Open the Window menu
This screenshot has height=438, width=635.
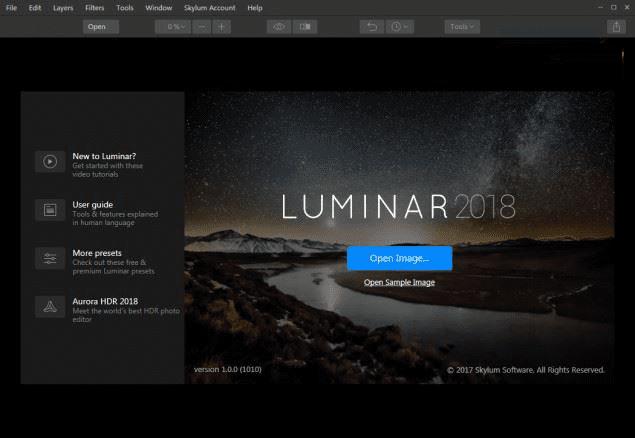click(x=159, y=8)
